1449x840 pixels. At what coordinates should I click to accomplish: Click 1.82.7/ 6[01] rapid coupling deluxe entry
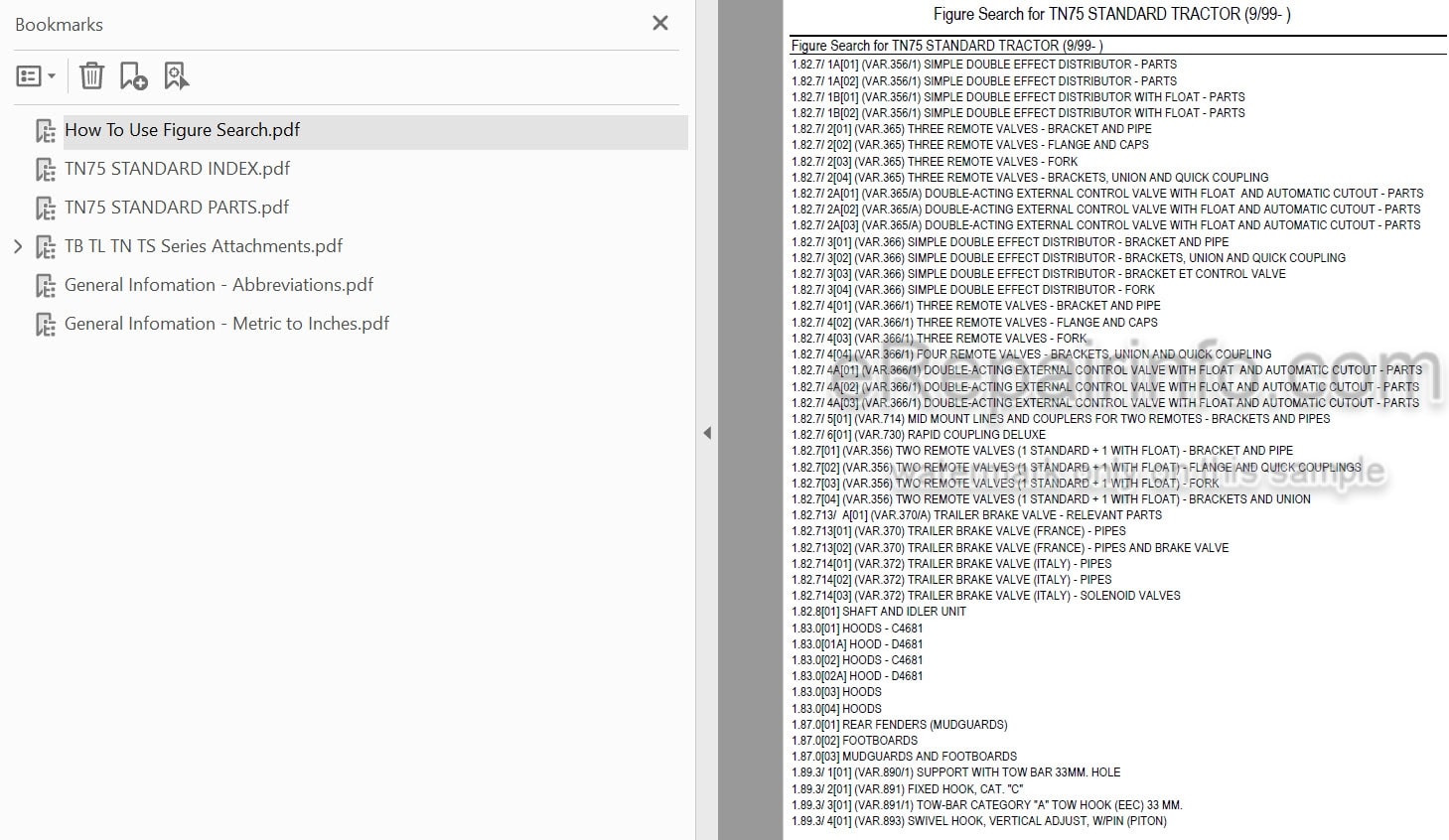[919, 435]
